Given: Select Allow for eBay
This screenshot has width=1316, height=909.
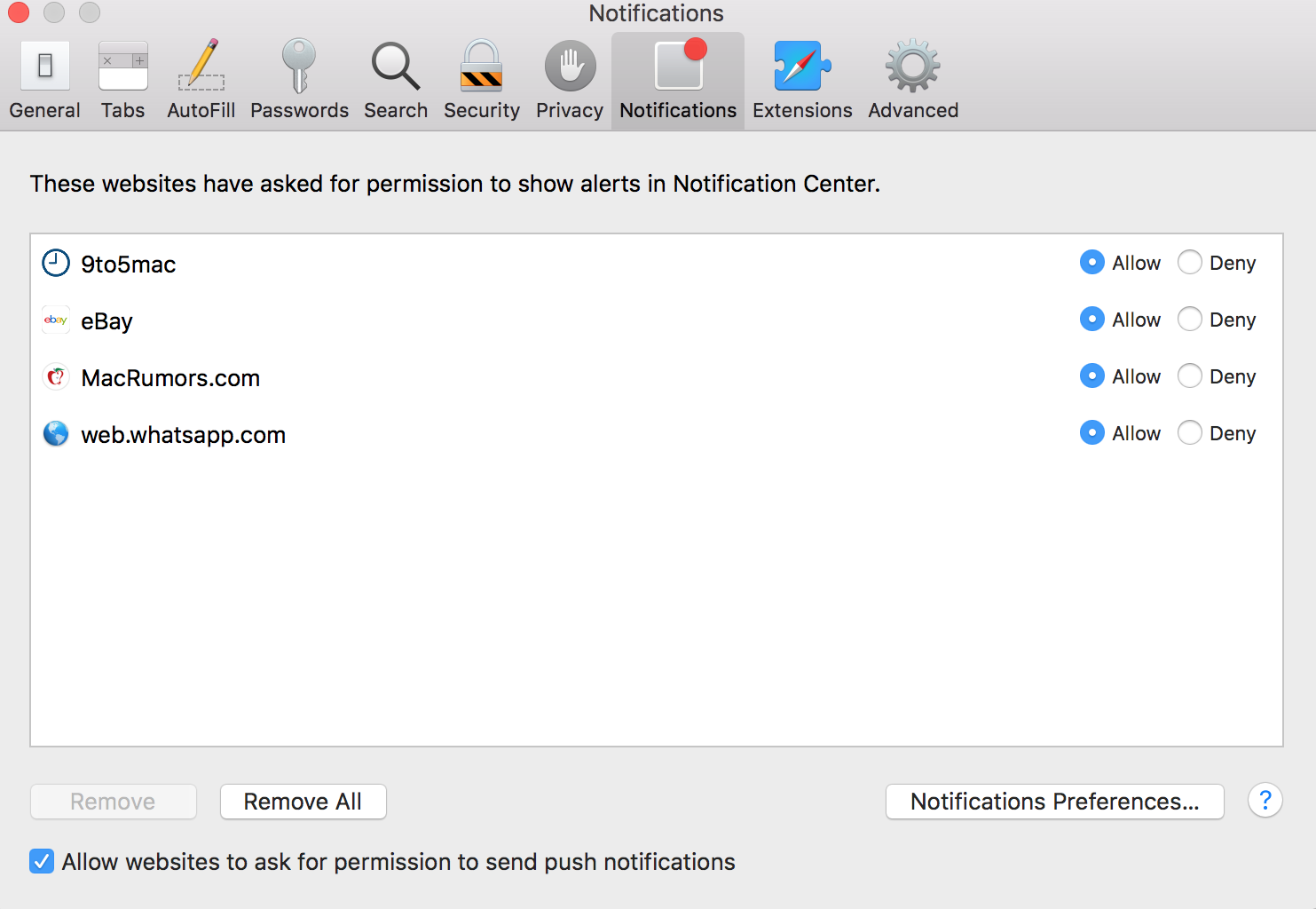Looking at the screenshot, I should coord(1092,320).
